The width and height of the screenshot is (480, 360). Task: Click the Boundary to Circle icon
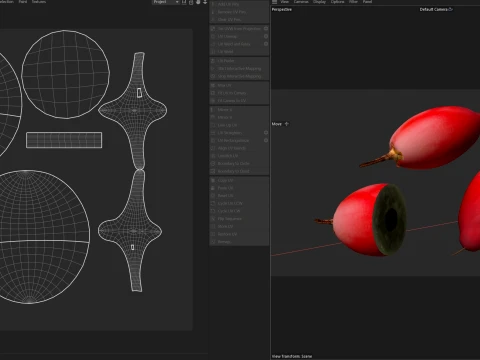click(x=213, y=164)
